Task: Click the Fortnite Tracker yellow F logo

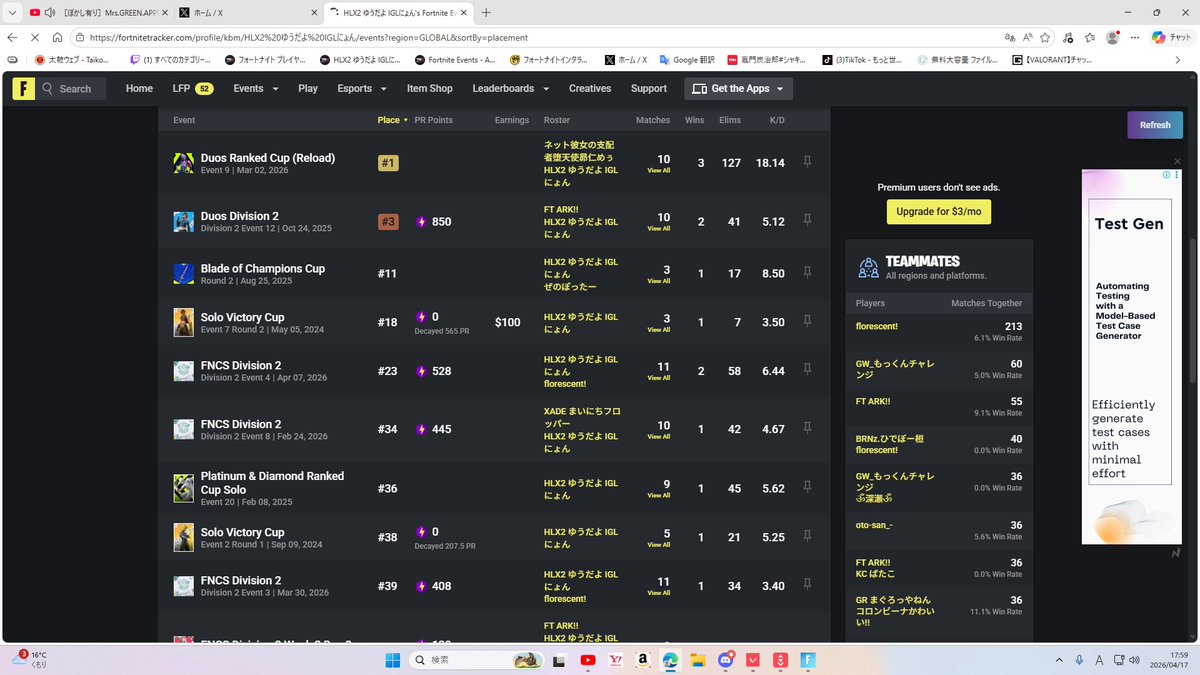Action: pos(23,88)
